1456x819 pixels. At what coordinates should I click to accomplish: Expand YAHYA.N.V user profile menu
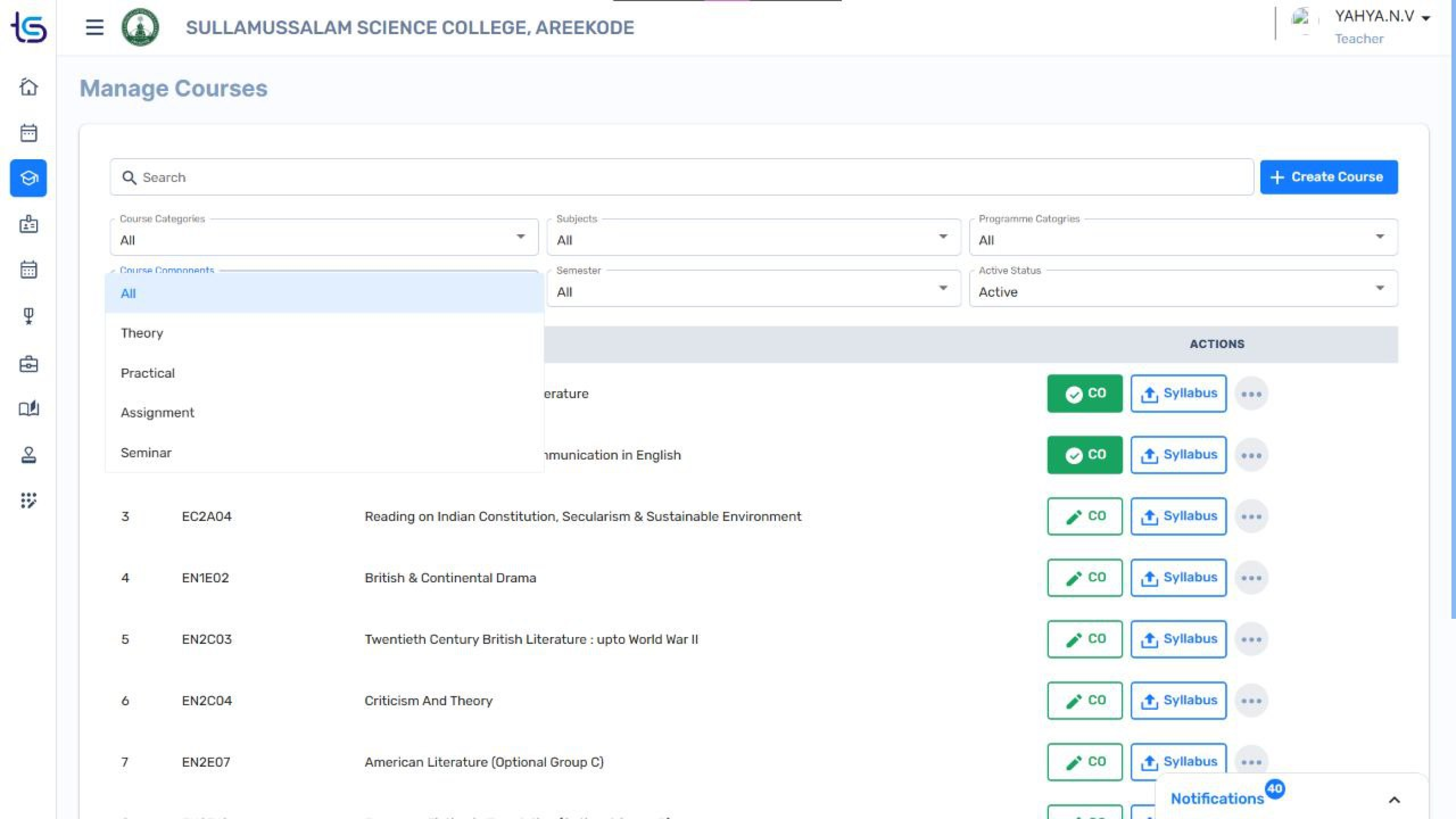(1381, 17)
